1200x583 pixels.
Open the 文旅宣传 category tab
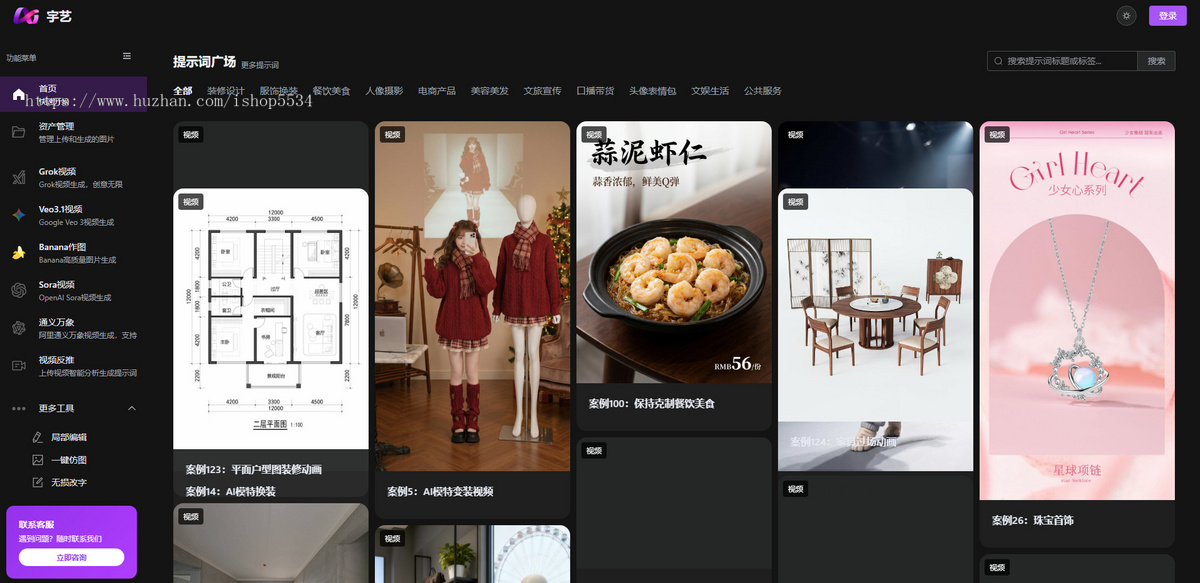(543, 91)
